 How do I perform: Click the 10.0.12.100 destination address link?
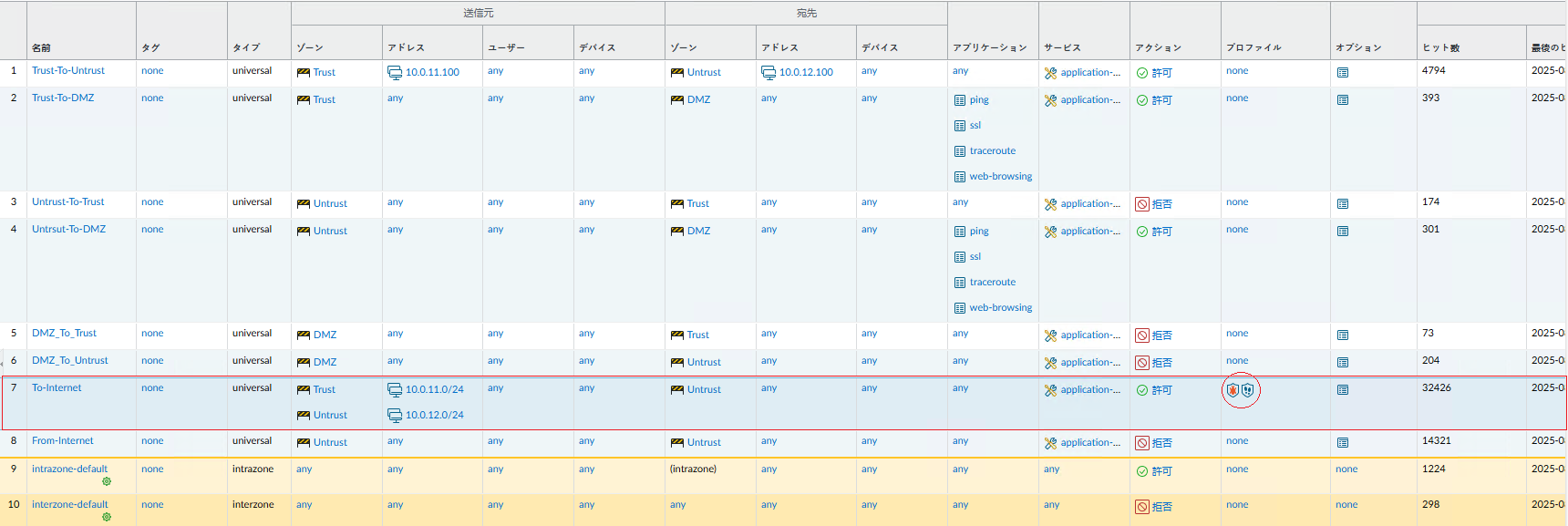click(x=806, y=73)
